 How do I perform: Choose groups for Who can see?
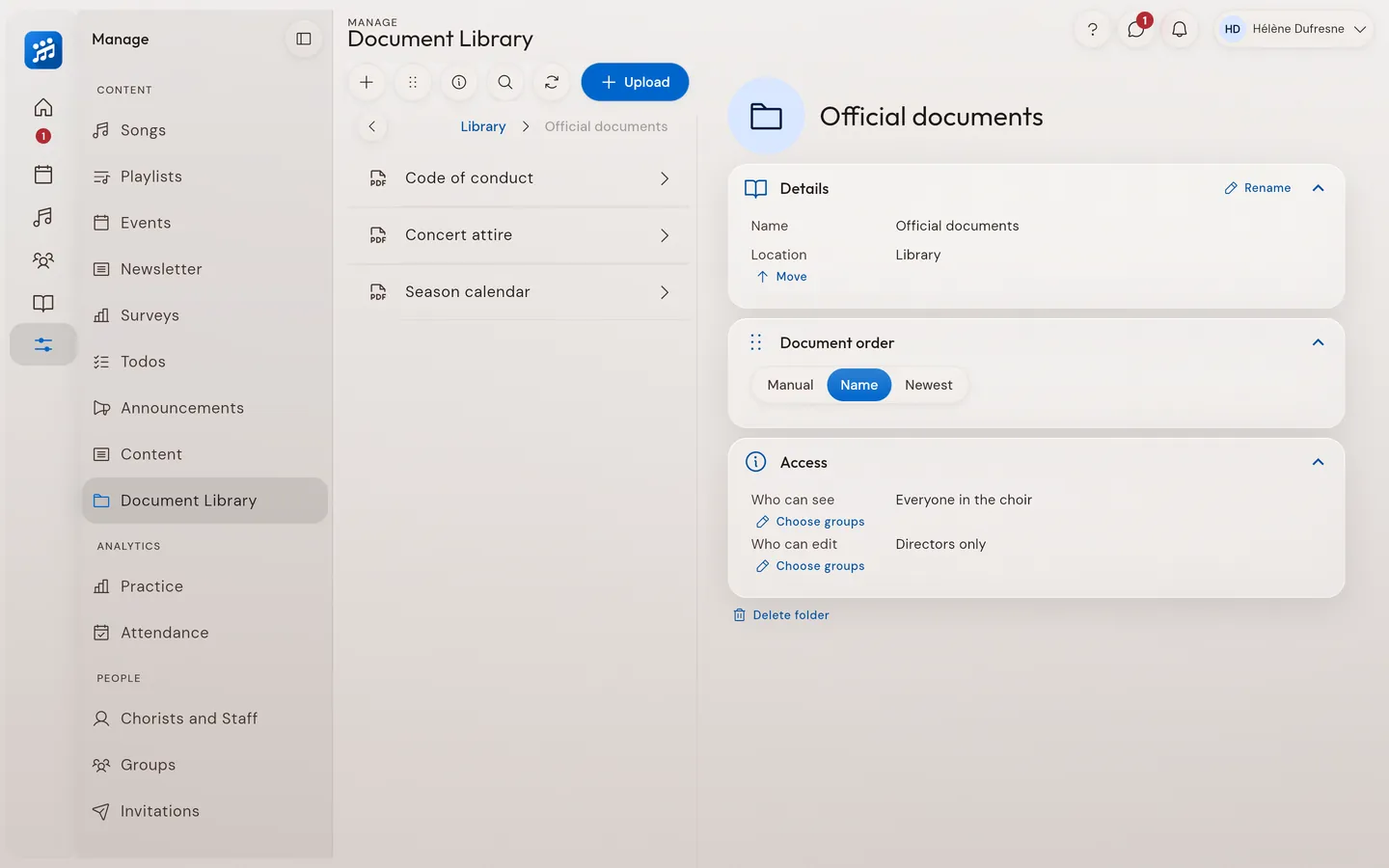coord(810,522)
